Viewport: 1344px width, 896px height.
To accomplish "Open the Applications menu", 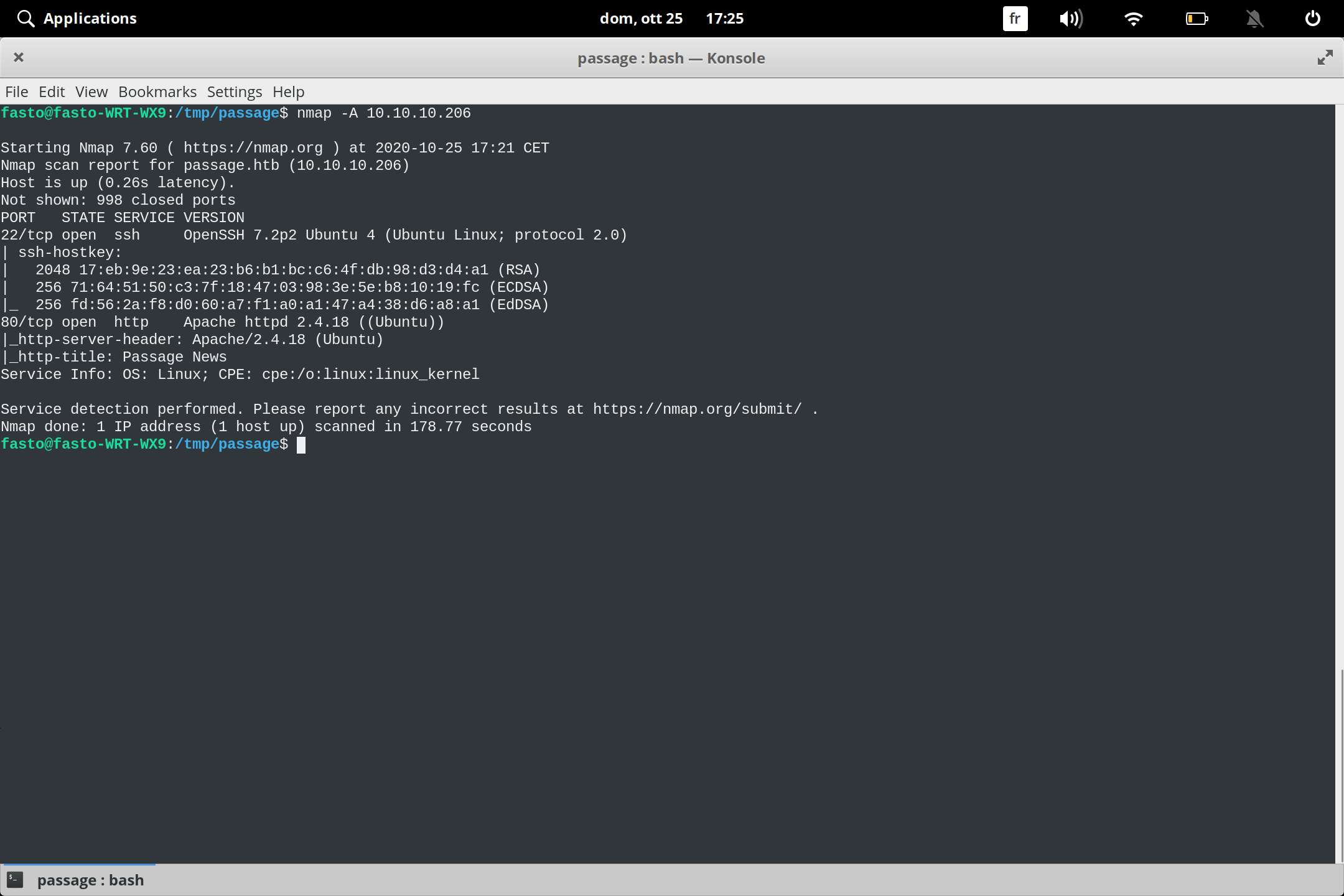I will point(90,18).
